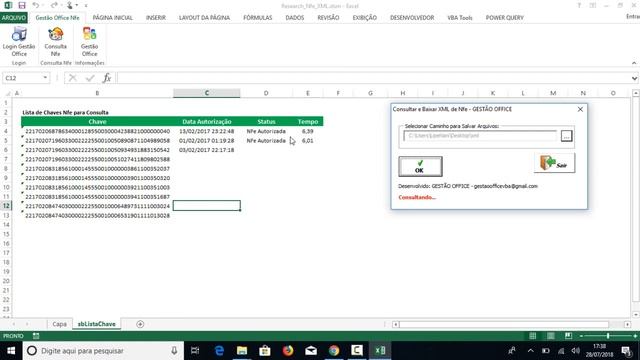Screen dimensions: 640x360
Task: Browse for folder with the ... button
Action: (x=566, y=136)
